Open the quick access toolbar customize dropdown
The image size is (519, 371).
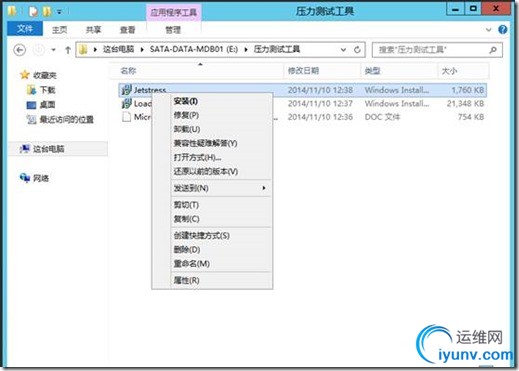59,12
